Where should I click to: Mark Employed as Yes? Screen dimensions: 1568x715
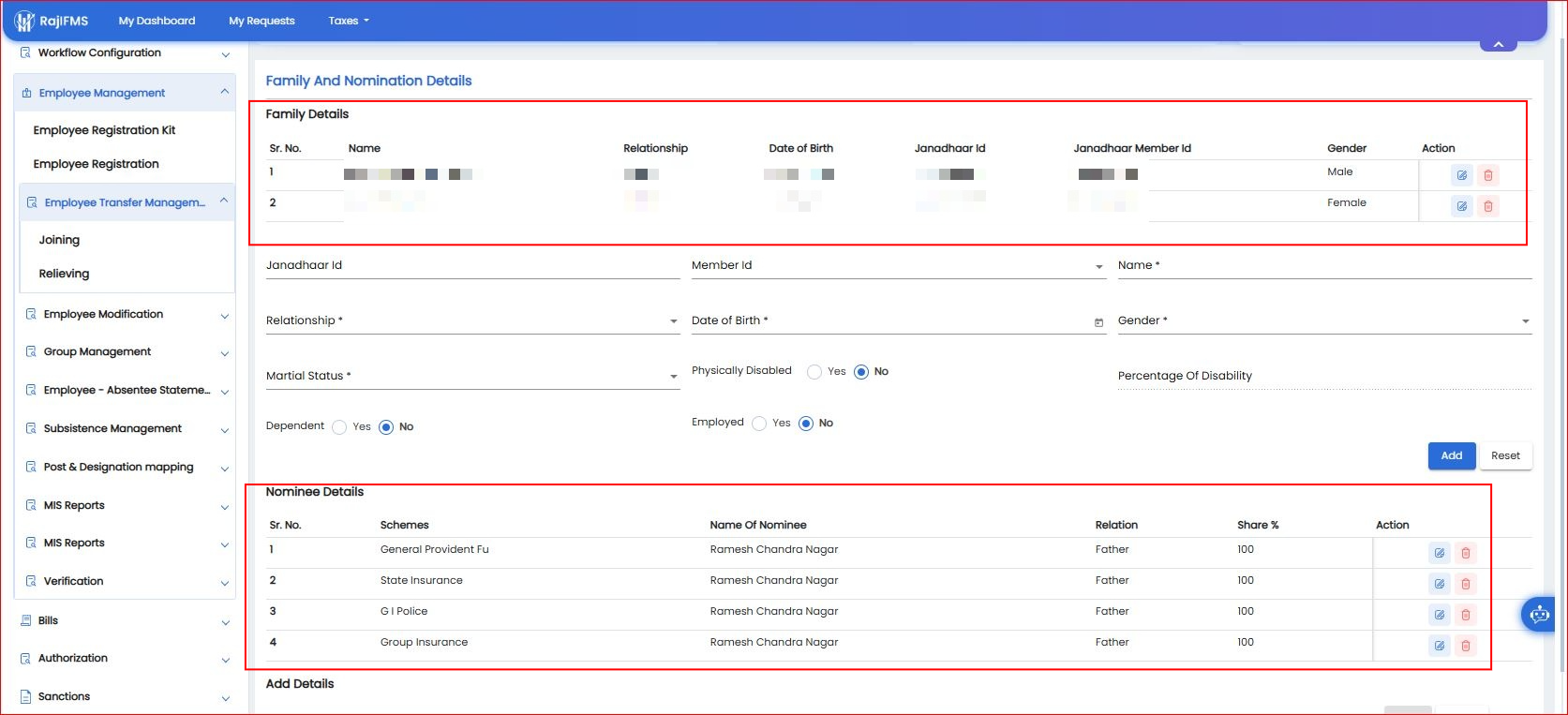click(x=759, y=424)
